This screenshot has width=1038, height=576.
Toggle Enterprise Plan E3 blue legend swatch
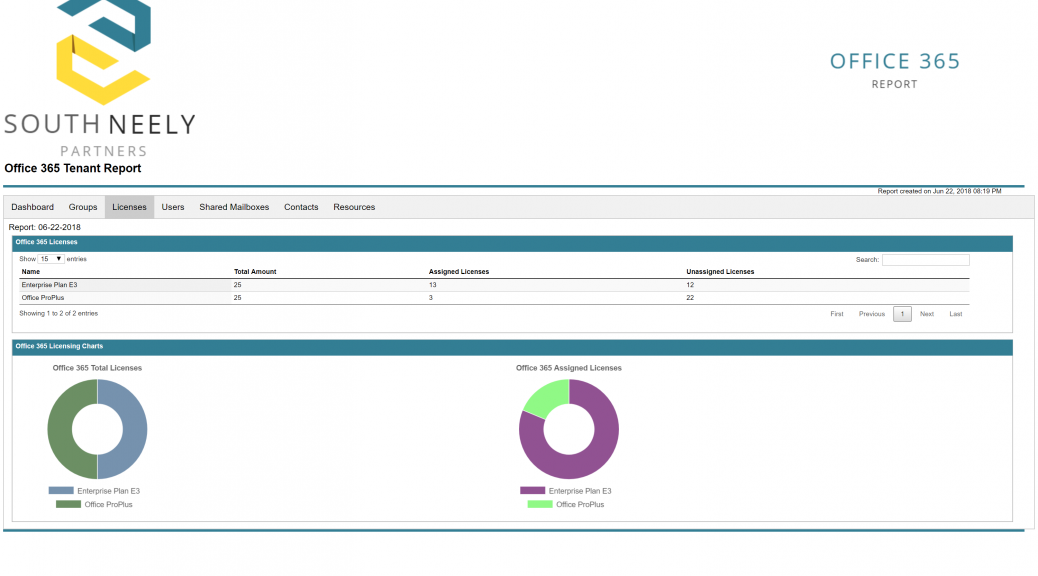61,491
